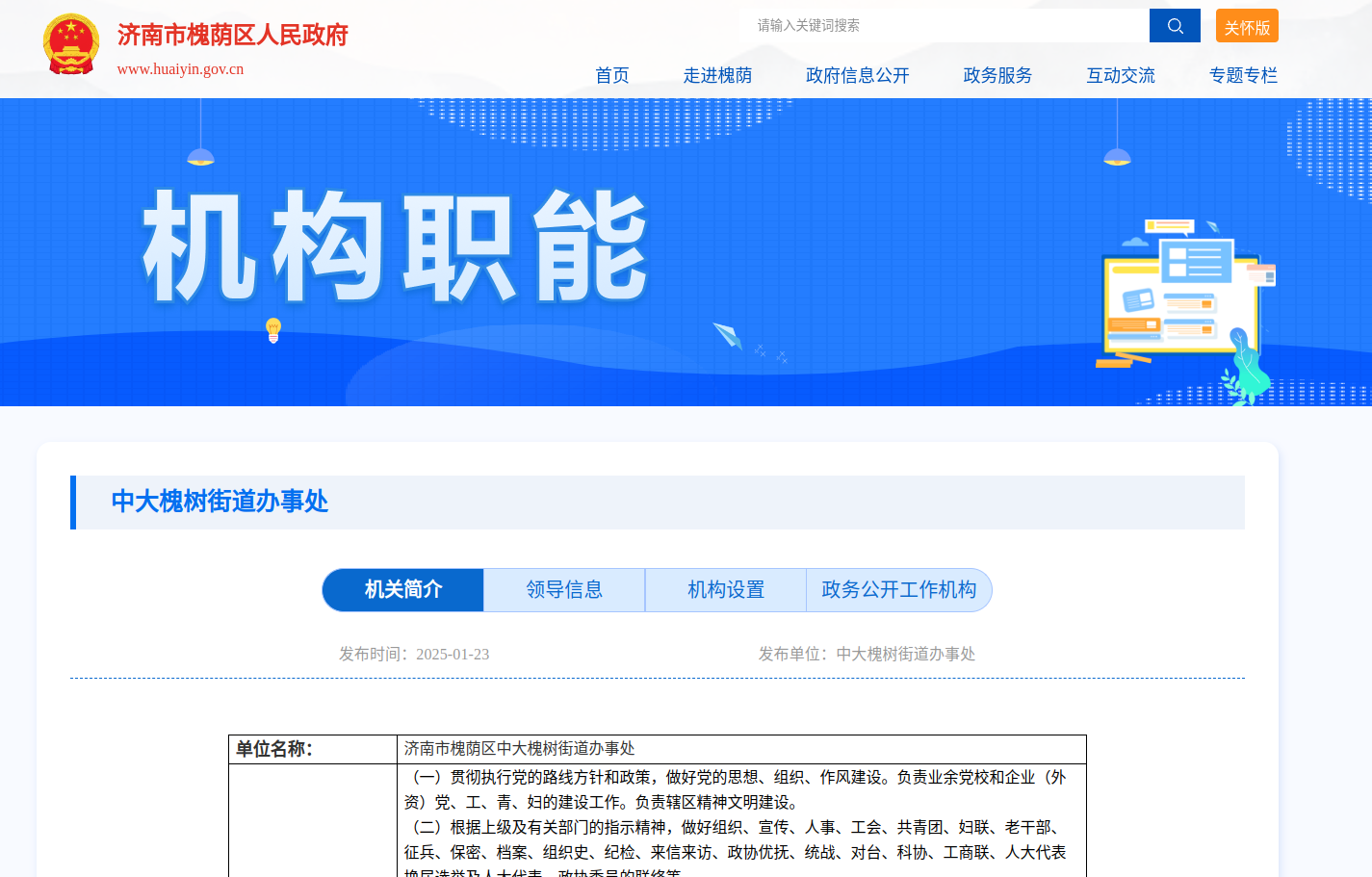Select the 机关简介 tab
The height and width of the screenshot is (877, 1372).
coord(403,590)
